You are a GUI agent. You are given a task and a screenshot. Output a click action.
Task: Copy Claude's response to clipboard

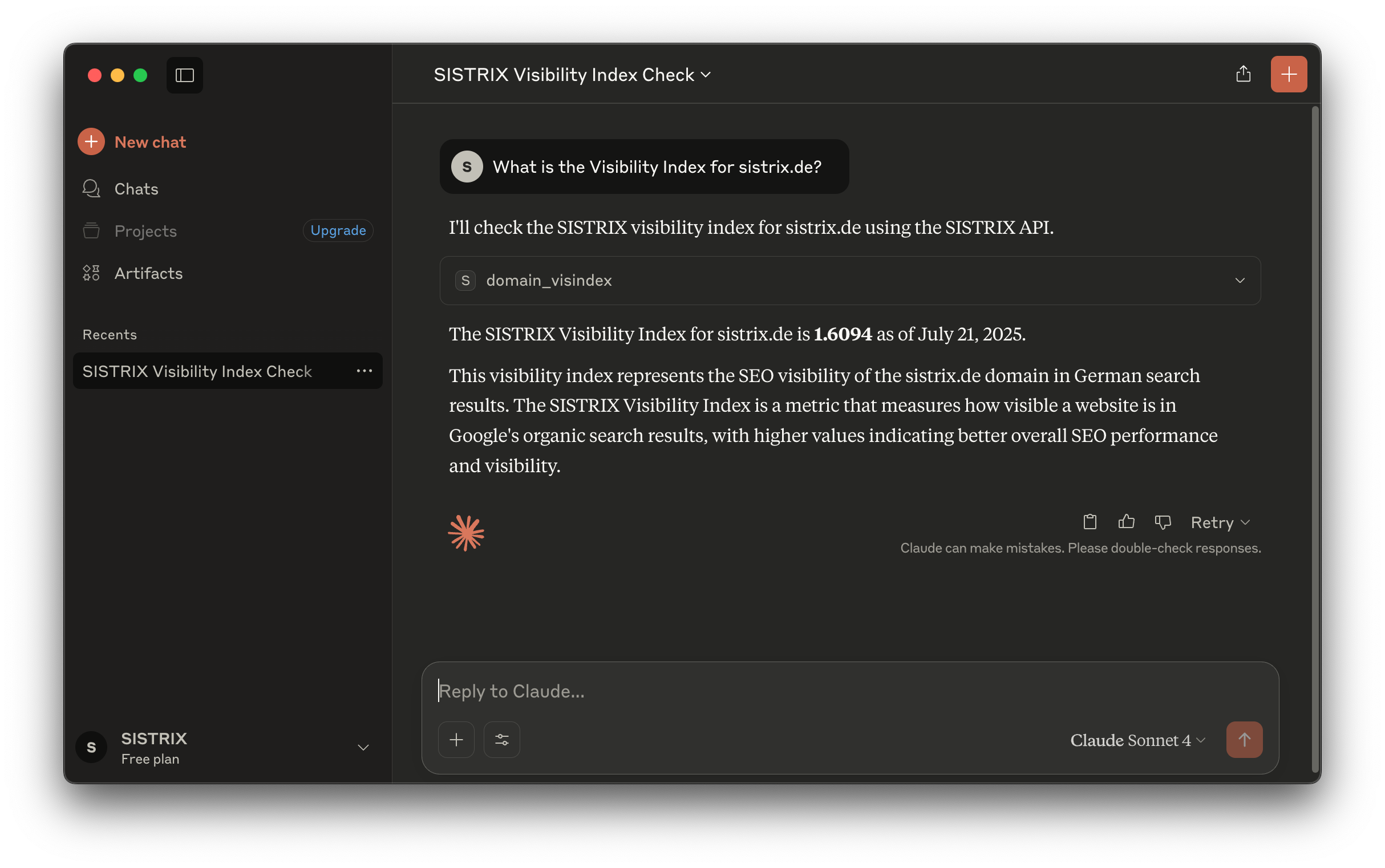click(1089, 522)
